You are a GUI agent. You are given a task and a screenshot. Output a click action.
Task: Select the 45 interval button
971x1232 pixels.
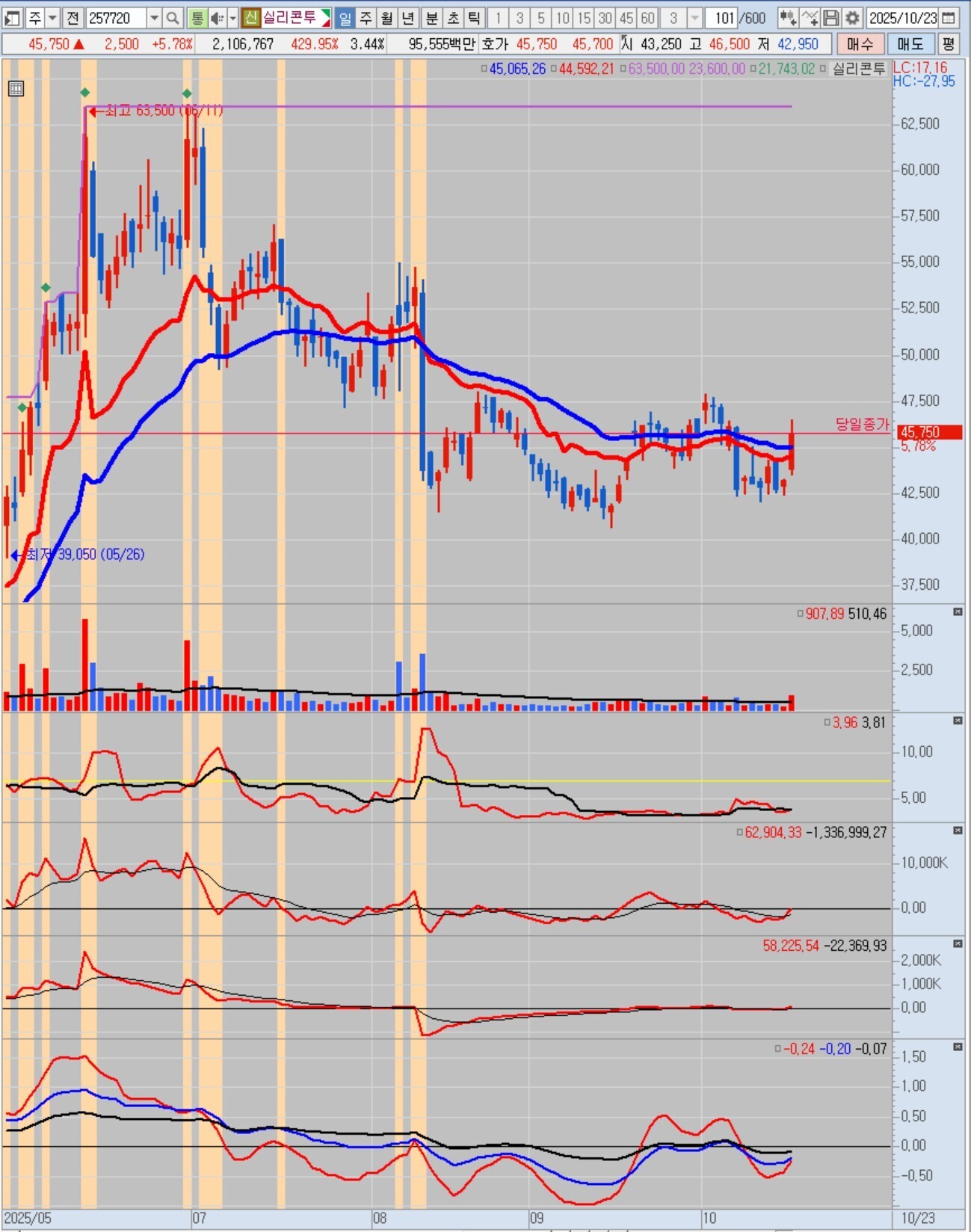627,17
